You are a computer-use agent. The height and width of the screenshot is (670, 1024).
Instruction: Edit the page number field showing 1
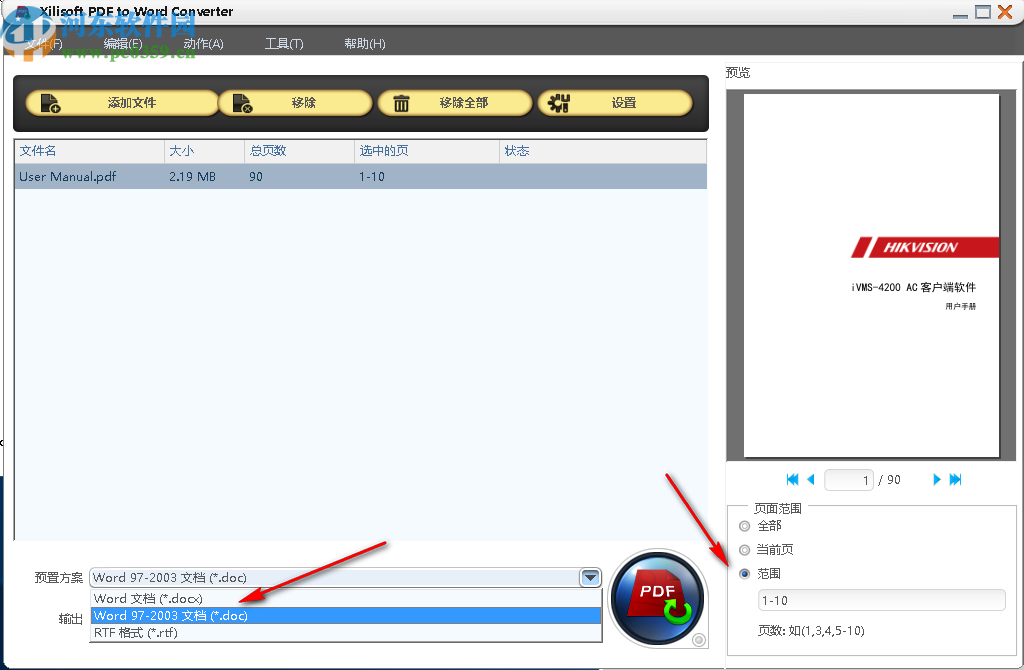pyautogui.click(x=848, y=479)
